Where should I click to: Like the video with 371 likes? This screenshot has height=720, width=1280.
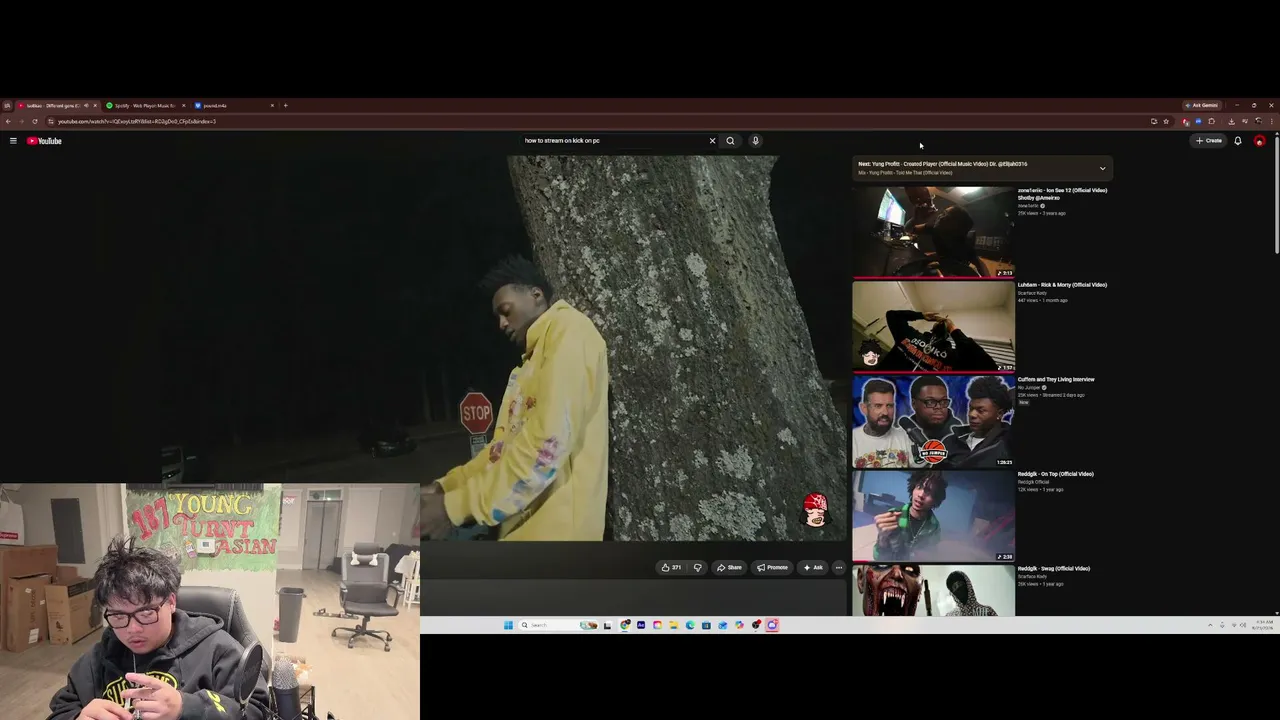point(671,567)
